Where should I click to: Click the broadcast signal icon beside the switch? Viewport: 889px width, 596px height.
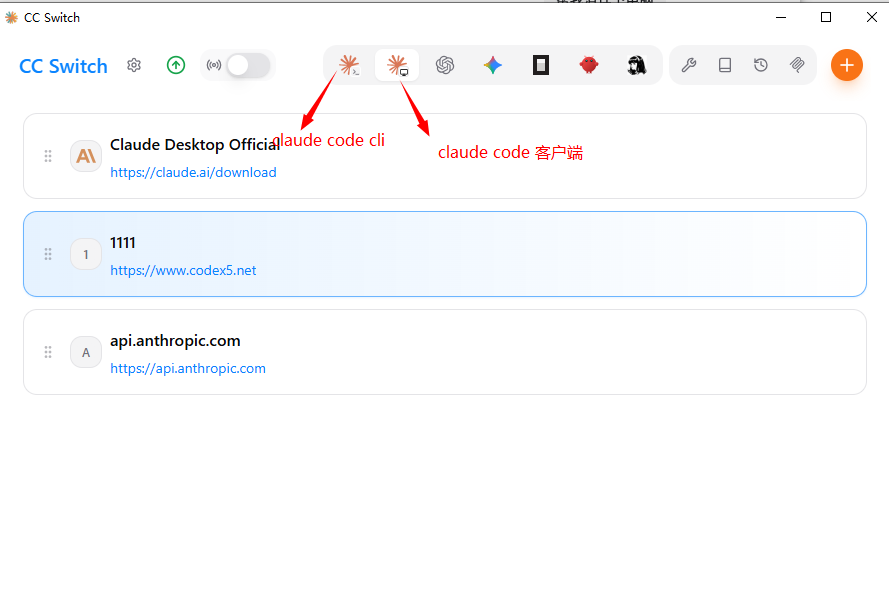point(214,65)
